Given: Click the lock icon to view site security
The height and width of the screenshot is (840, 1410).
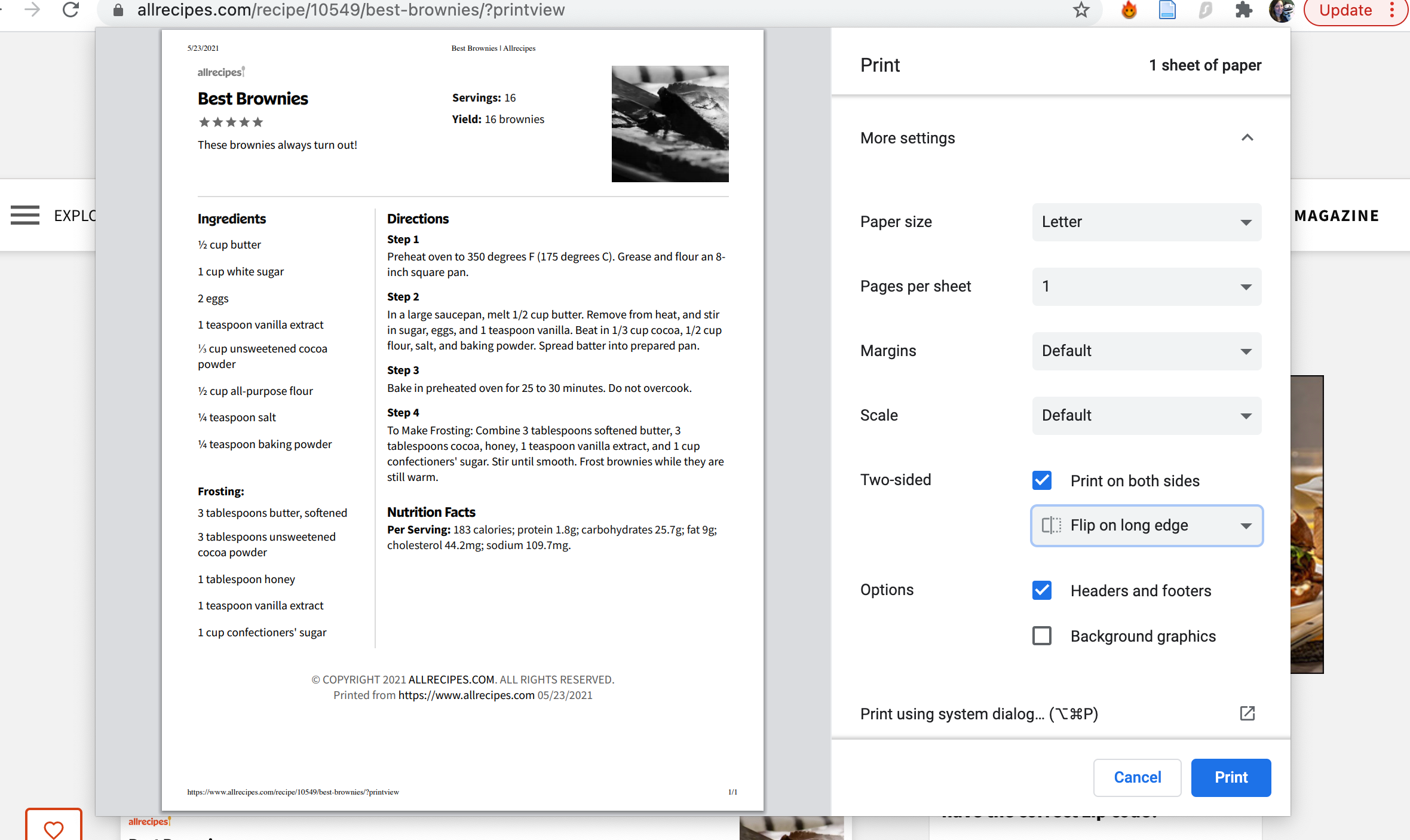Looking at the screenshot, I should [118, 10].
